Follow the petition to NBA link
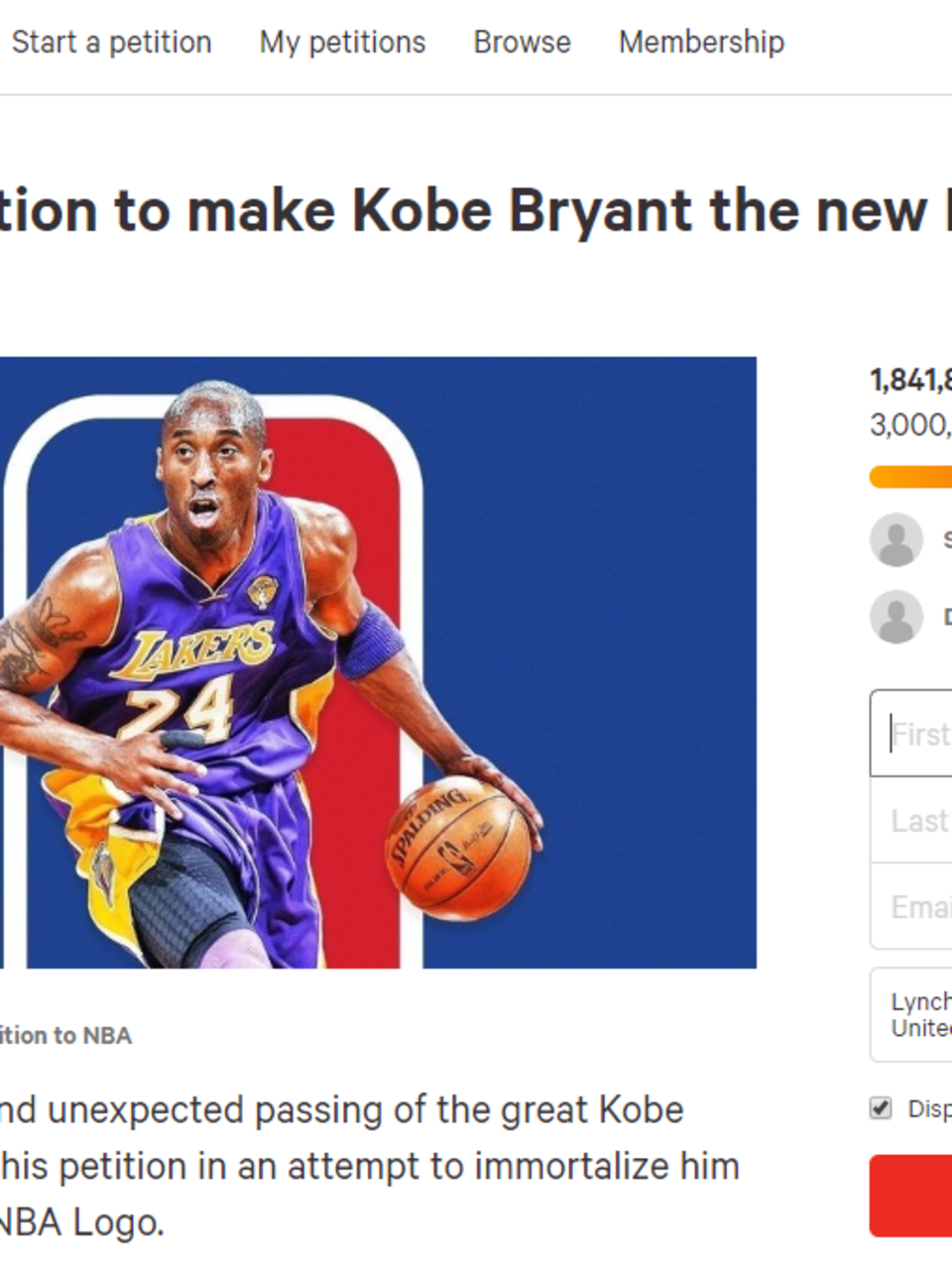The height and width of the screenshot is (1271, 952). pos(65,1036)
